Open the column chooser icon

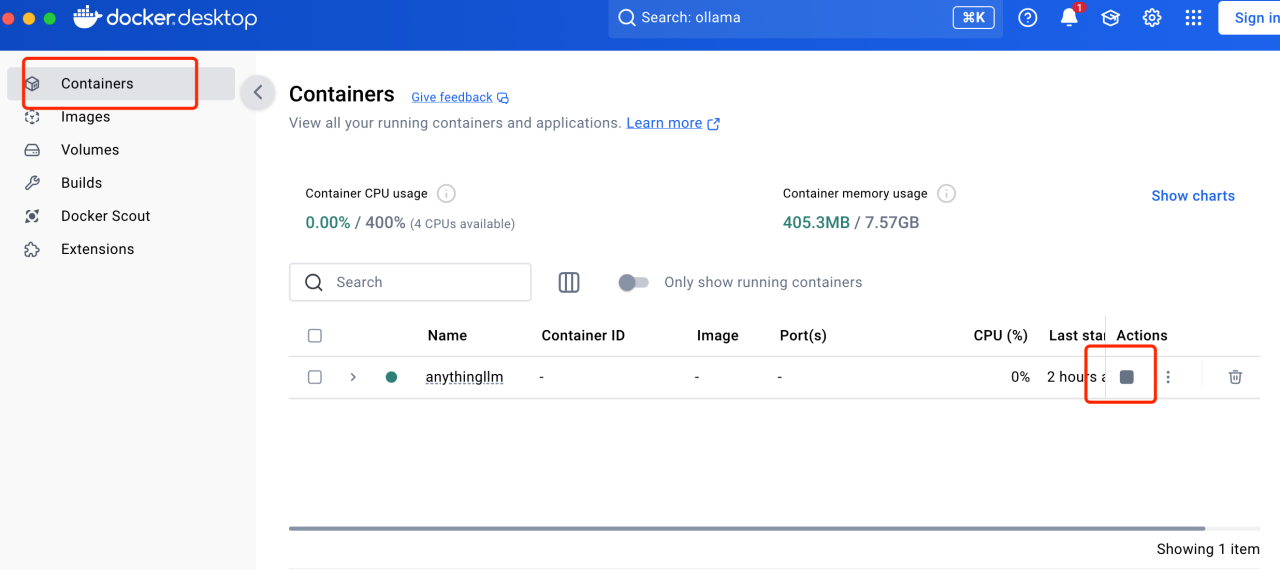[x=569, y=282]
